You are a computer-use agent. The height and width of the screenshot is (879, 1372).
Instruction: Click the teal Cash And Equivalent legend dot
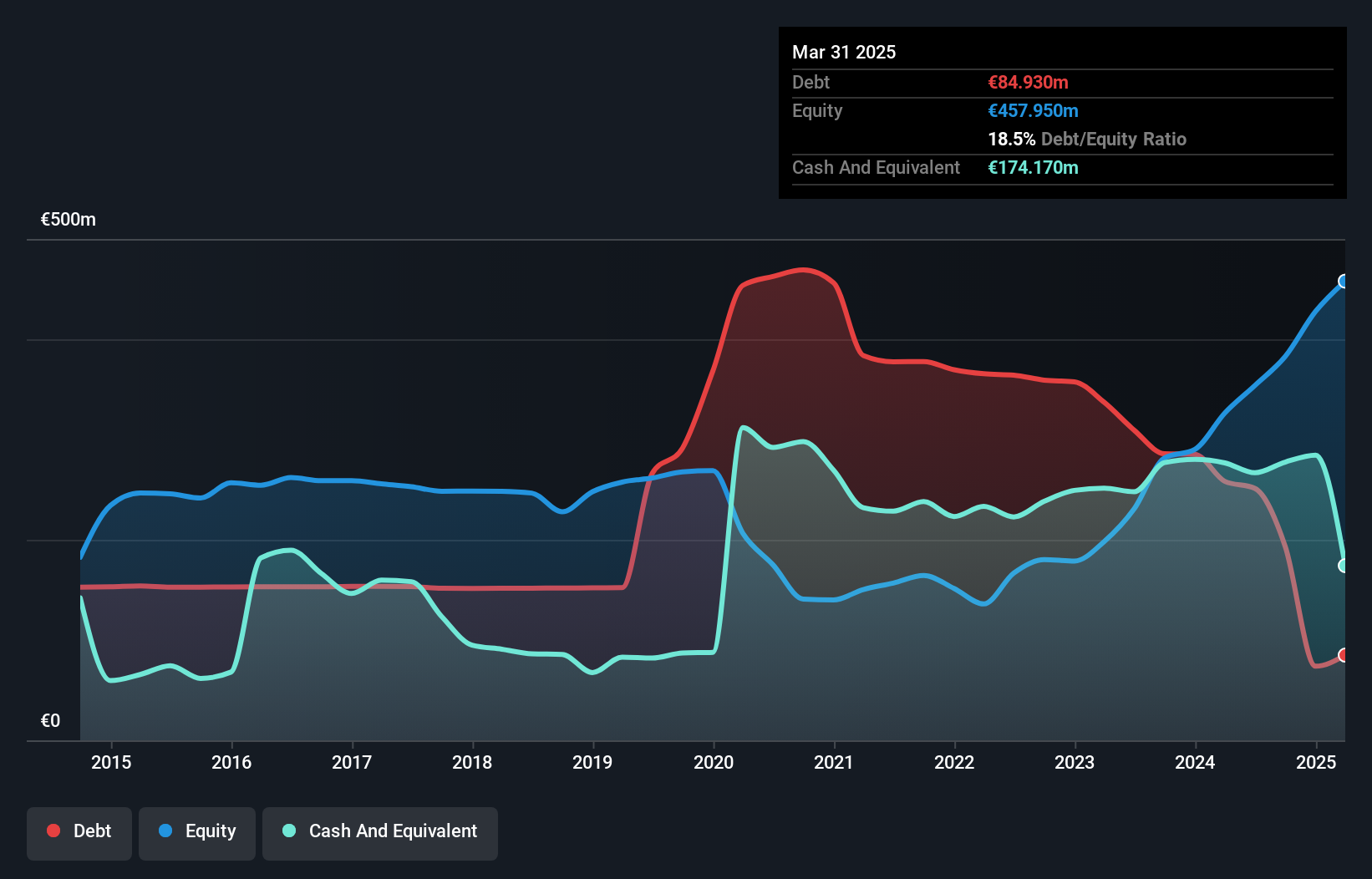(289, 831)
